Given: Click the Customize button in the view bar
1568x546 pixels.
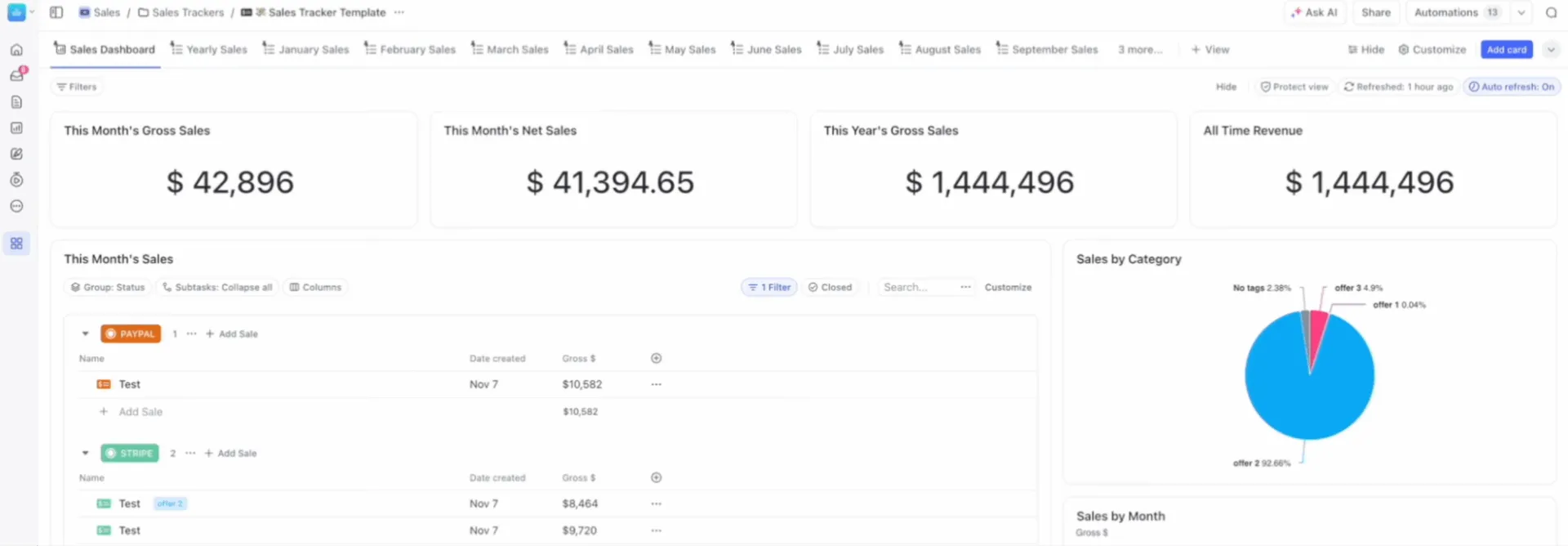Looking at the screenshot, I should 1432,50.
